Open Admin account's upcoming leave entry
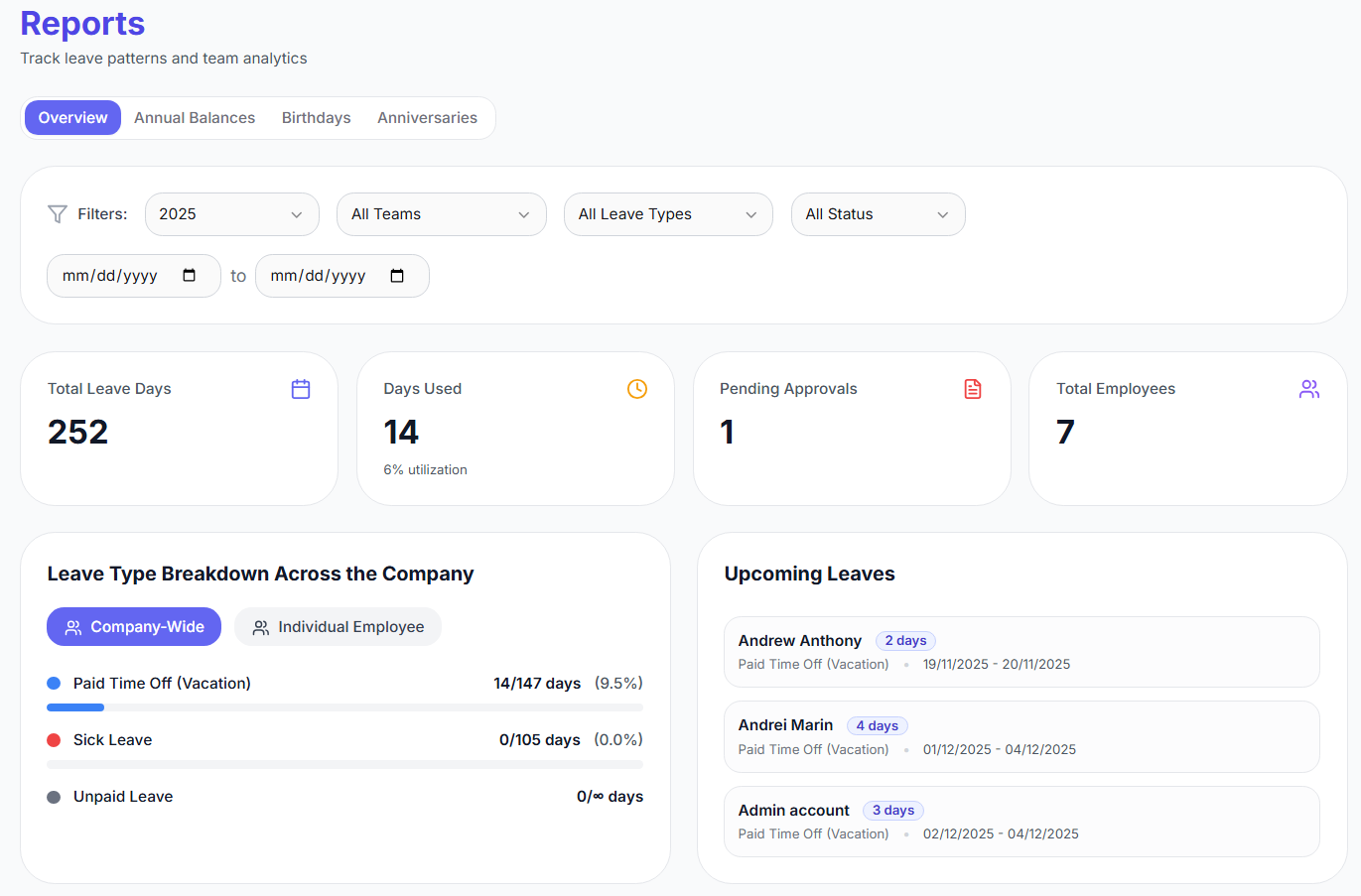Viewport: 1361px width, 896px height. click(x=1021, y=822)
